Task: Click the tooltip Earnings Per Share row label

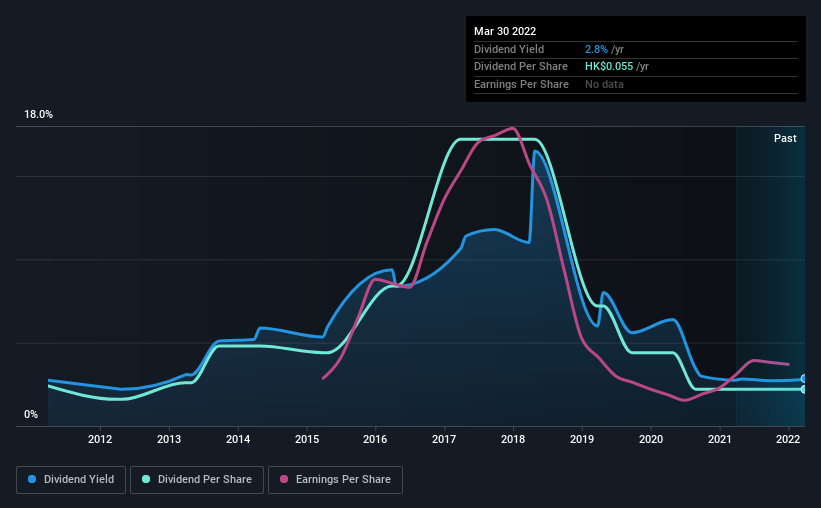Action: pos(521,84)
